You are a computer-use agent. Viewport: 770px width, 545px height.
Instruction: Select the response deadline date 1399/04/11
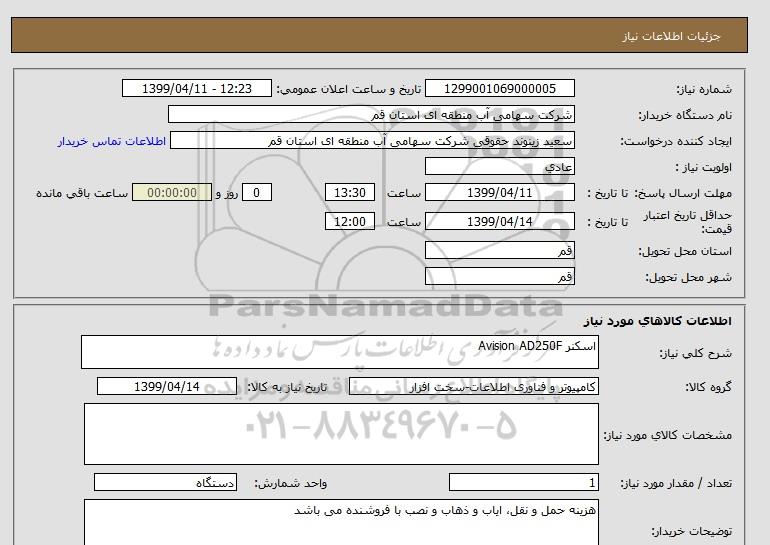499,192
